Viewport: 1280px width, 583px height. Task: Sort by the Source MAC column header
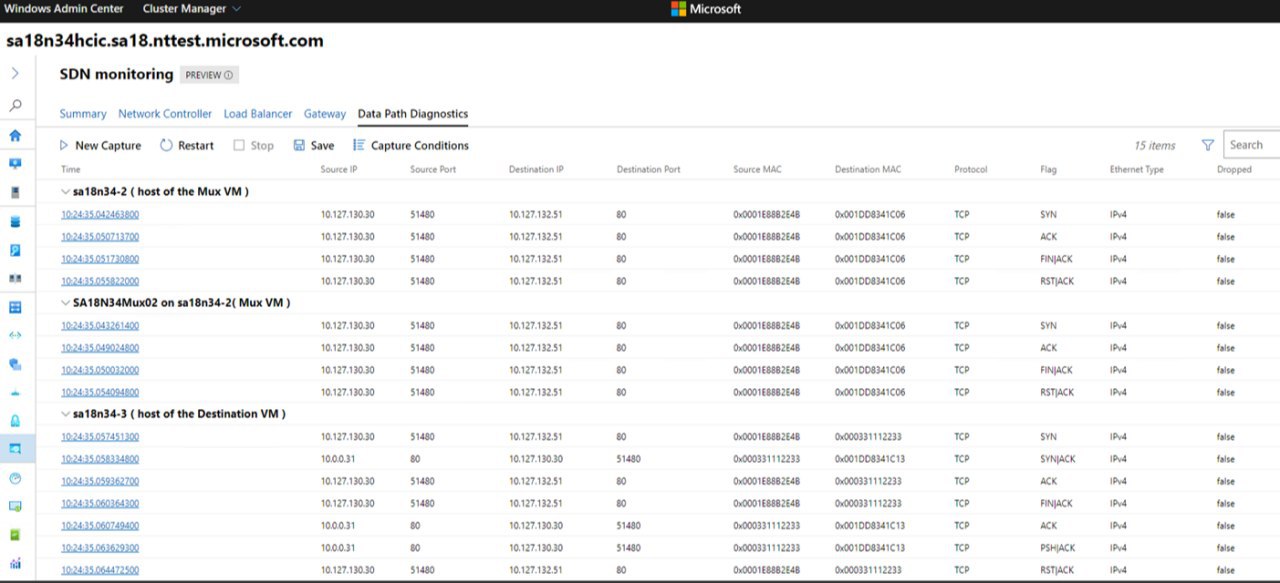point(757,170)
